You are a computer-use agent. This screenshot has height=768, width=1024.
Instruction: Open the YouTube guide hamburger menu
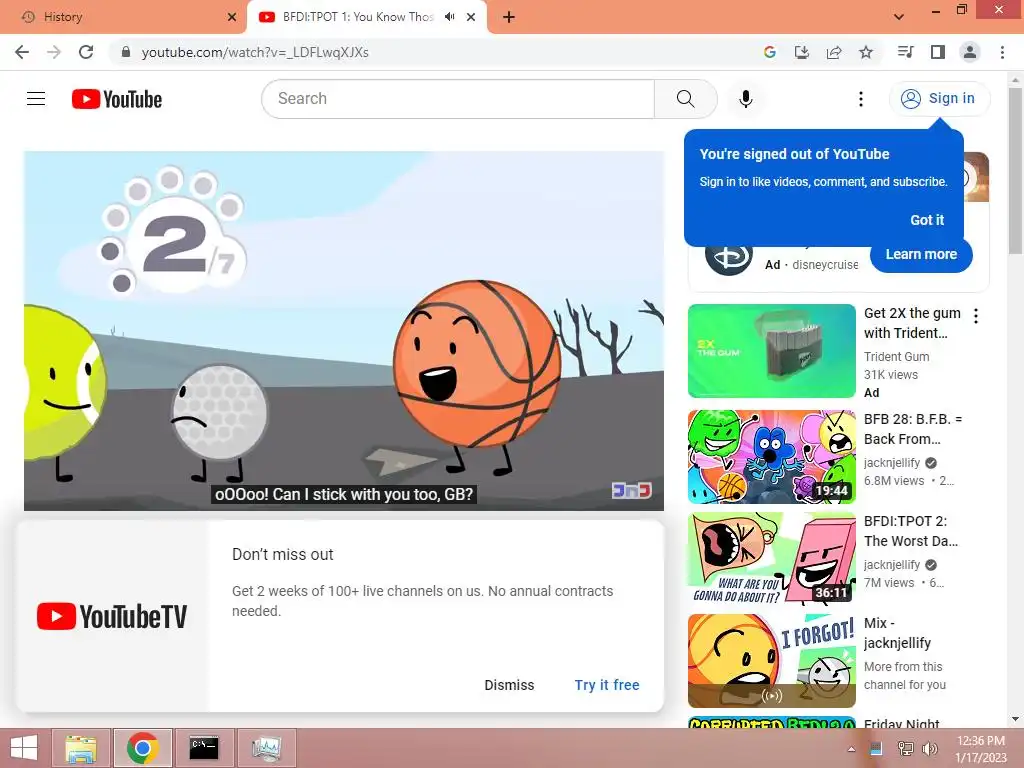click(36, 99)
